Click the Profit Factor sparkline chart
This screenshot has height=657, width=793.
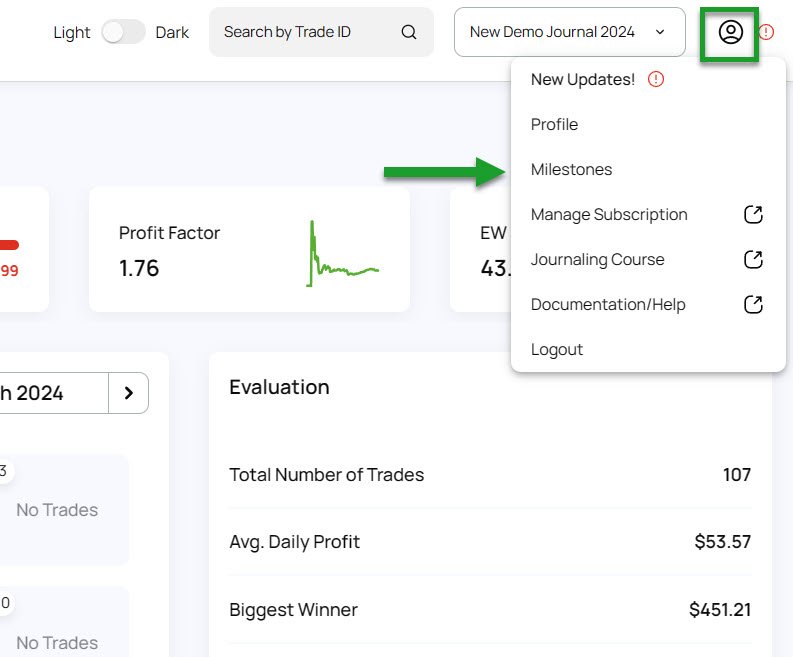342,253
